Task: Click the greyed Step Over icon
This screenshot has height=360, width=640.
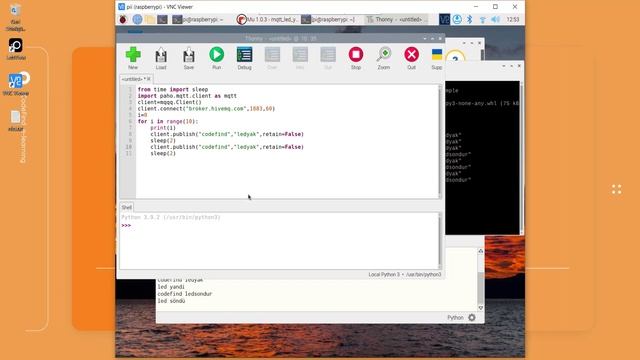Action: click(x=272, y=58)
